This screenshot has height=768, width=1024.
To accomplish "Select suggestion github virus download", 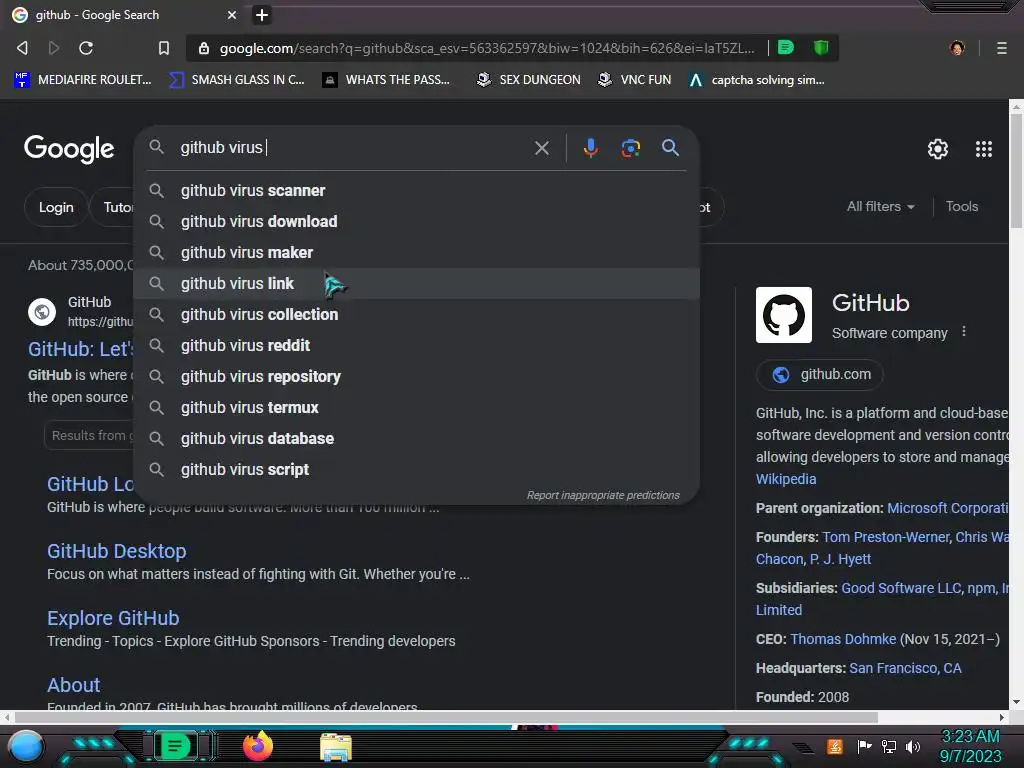I will 416,221.
